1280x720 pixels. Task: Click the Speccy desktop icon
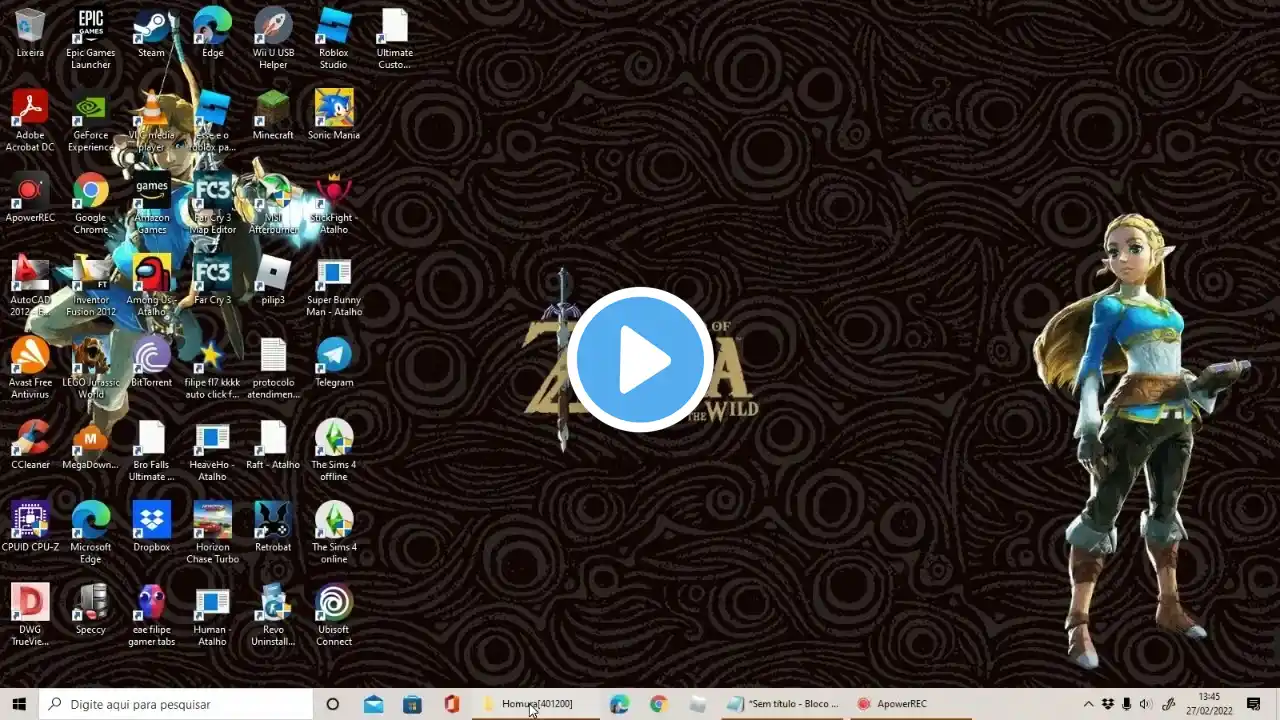91,609
